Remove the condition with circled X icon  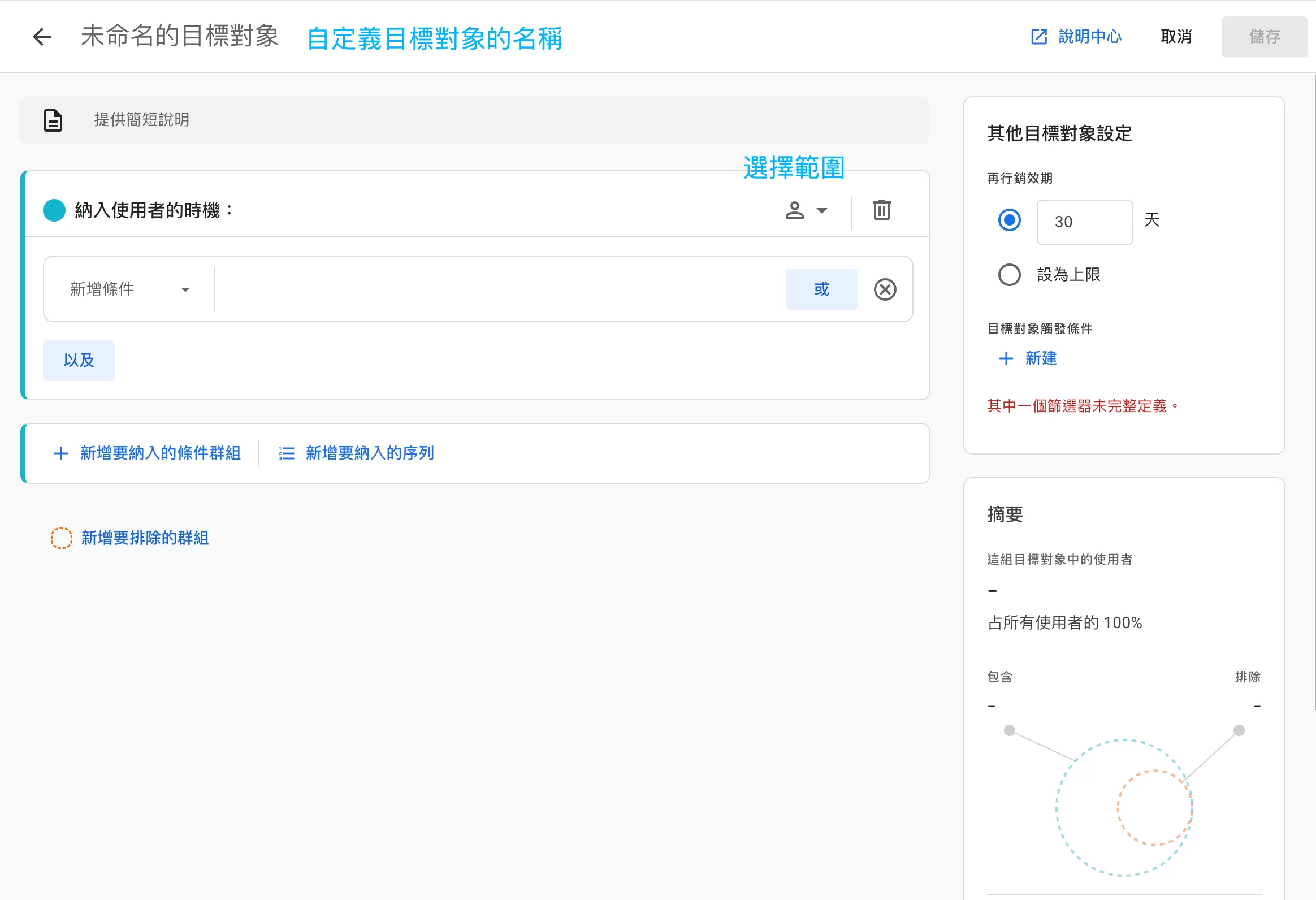pos(885,289)
